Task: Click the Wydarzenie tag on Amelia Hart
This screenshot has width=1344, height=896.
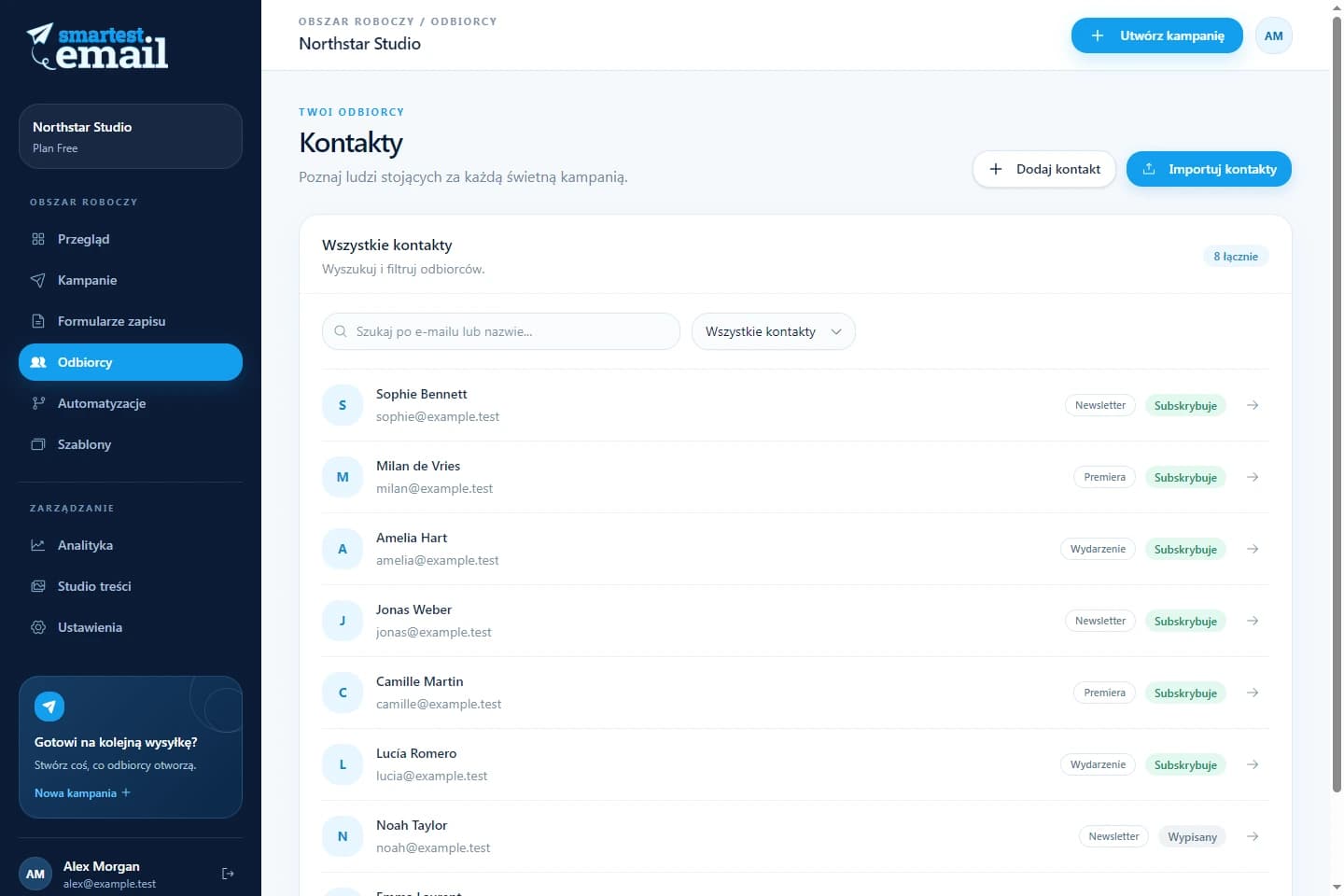Action: click(1098, 549)
